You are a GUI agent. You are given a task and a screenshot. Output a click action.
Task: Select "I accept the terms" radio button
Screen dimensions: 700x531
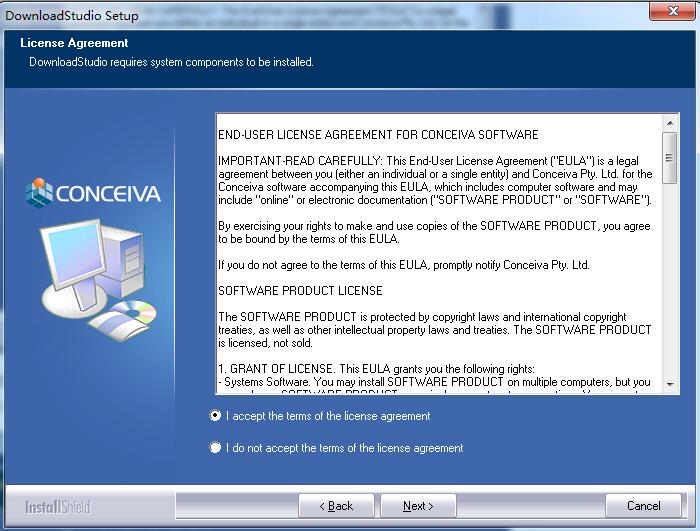(215, 416)
